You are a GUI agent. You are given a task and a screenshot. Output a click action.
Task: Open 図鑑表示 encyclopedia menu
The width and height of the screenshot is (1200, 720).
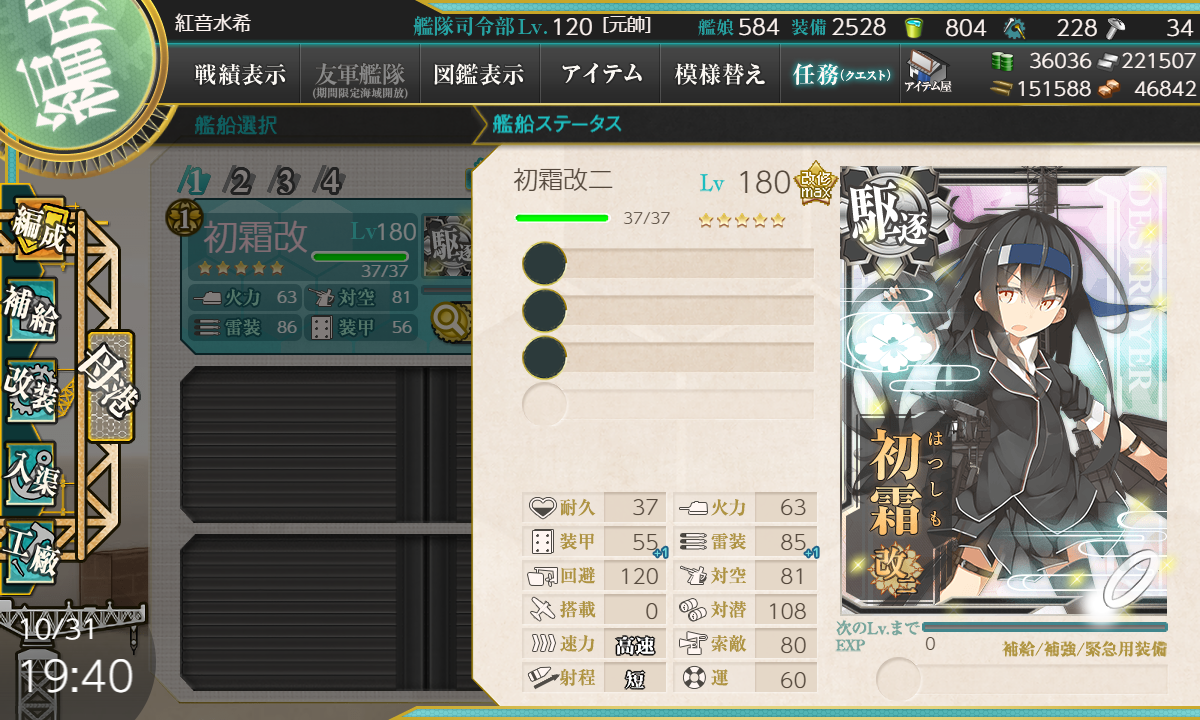pos(479,74)
